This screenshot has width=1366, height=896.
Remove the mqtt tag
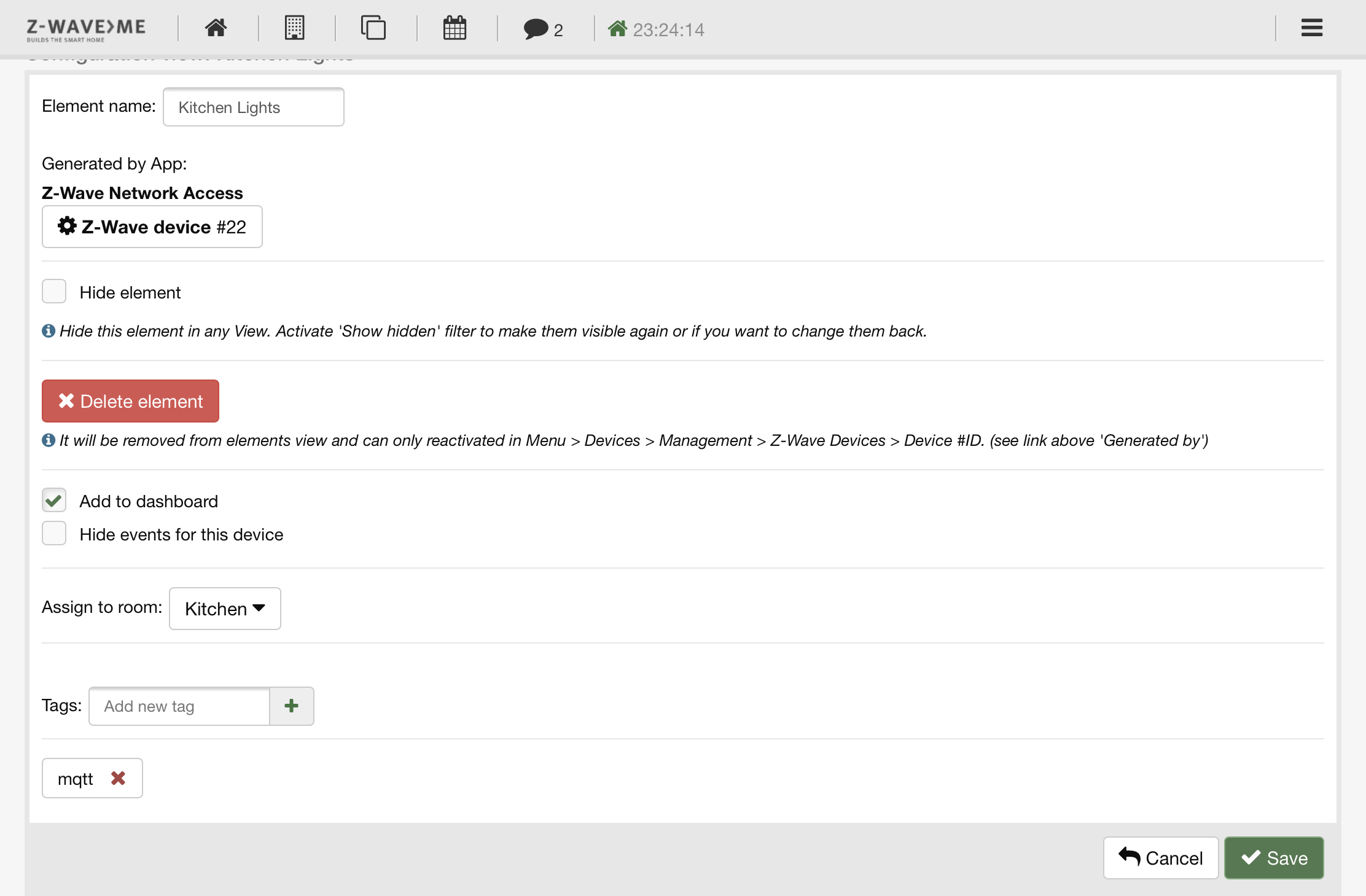point(118,777)
